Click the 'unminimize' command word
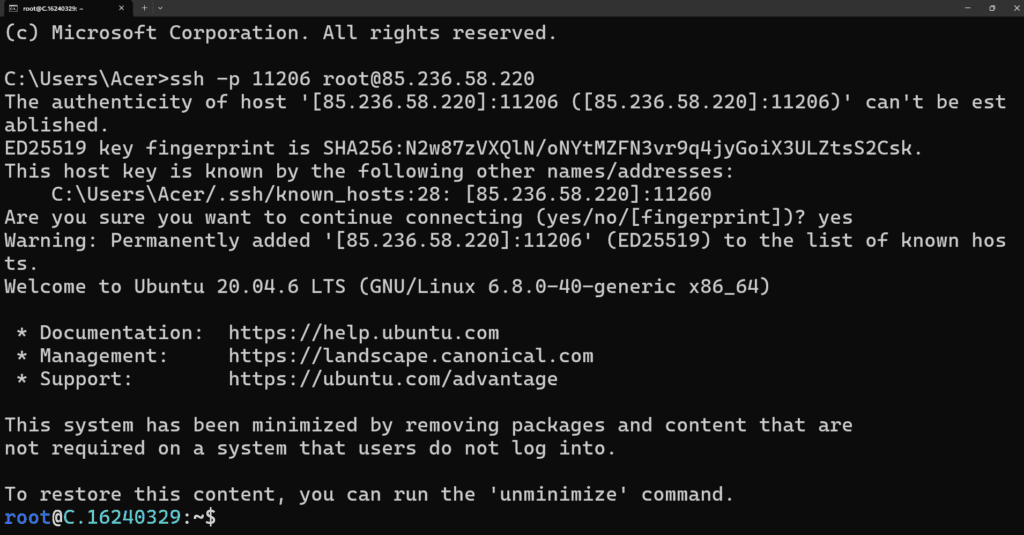1024x535 pixels. (558, 494)
